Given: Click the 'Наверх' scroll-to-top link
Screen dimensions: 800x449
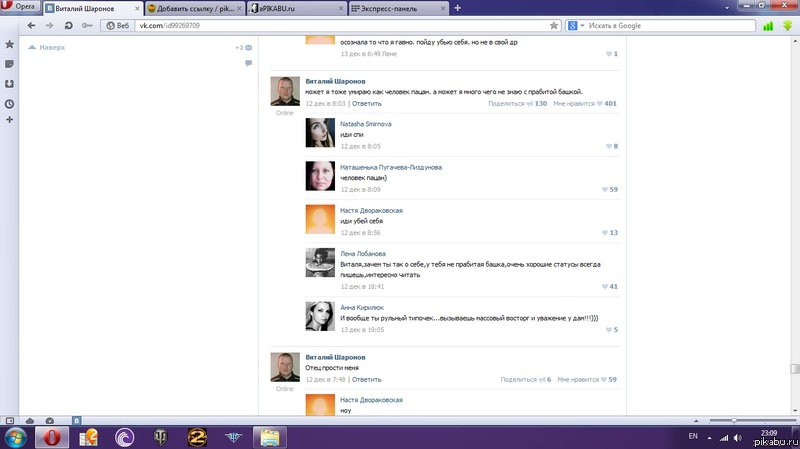Looking at the screenshot, I should 52,47.
